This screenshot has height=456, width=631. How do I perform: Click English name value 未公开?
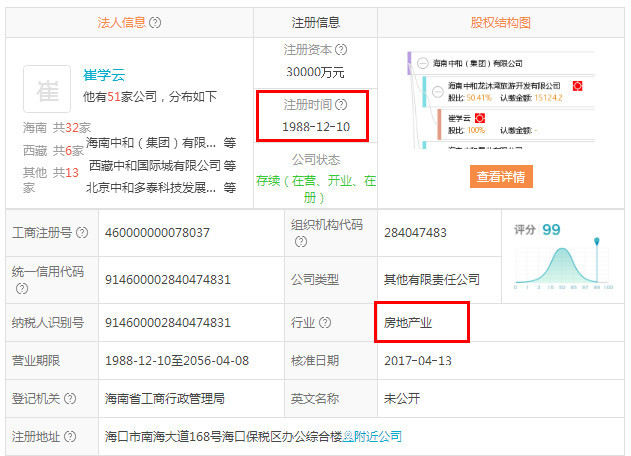(x=402, y=398)
